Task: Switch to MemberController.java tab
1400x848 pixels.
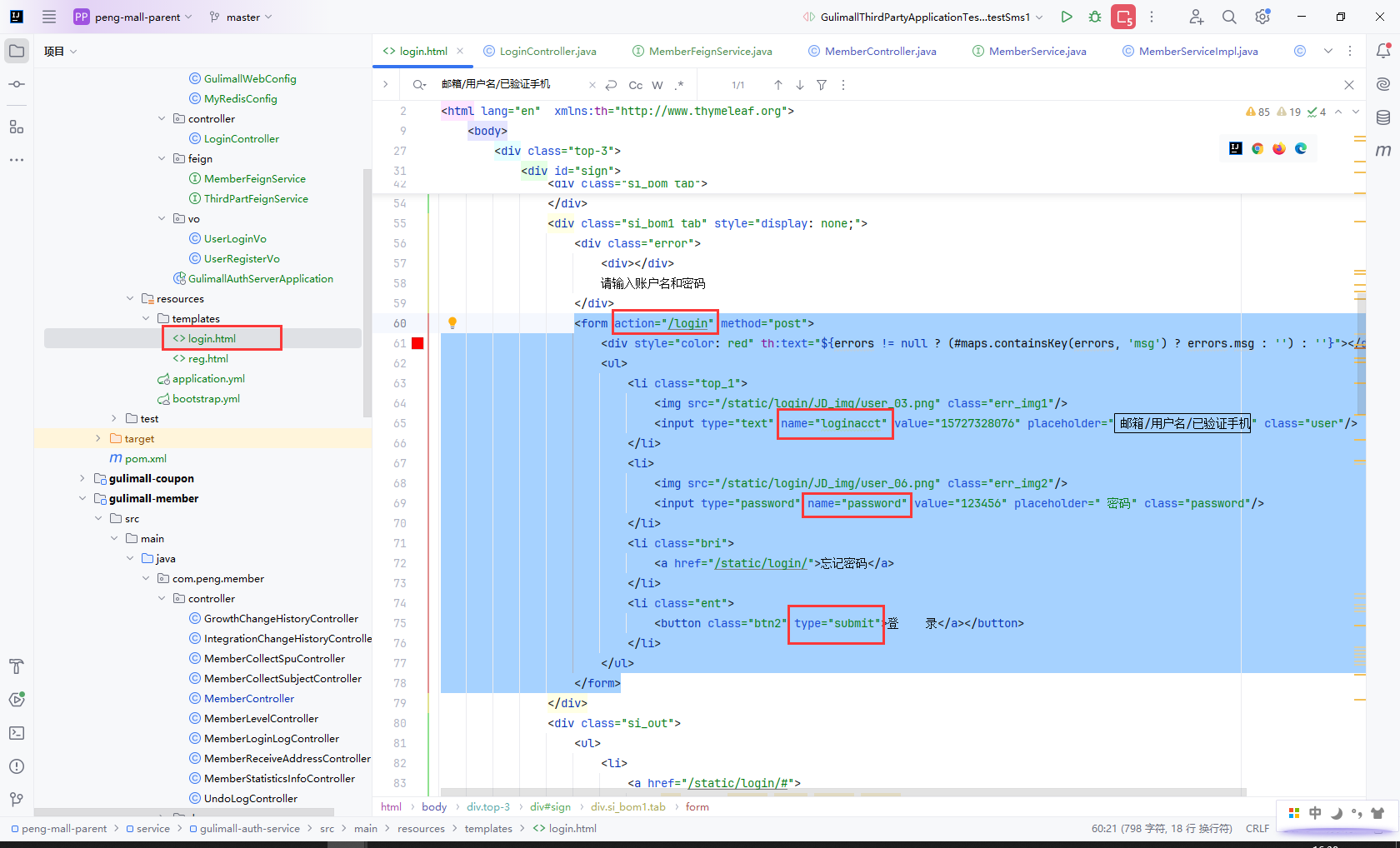Action: [x=872, y=51]
